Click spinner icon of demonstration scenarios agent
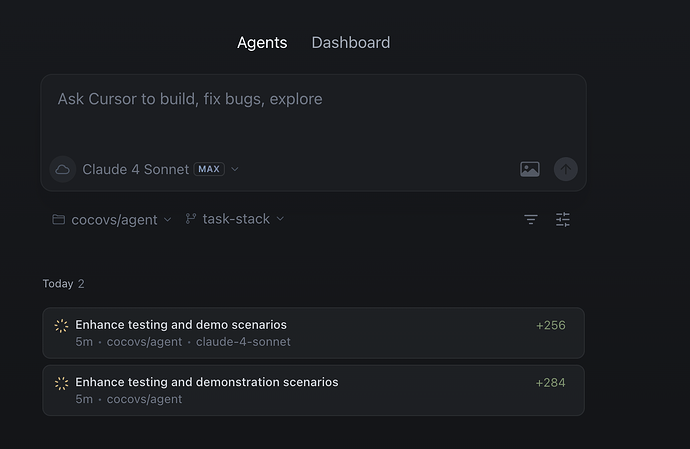 pyautogui.click(x=61, y=383)
